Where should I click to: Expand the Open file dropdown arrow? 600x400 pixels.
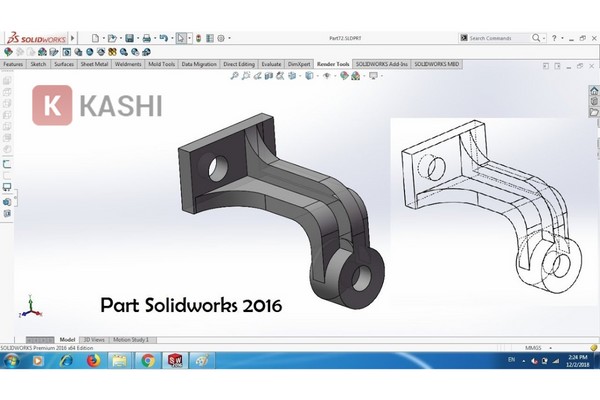point(121,38)
